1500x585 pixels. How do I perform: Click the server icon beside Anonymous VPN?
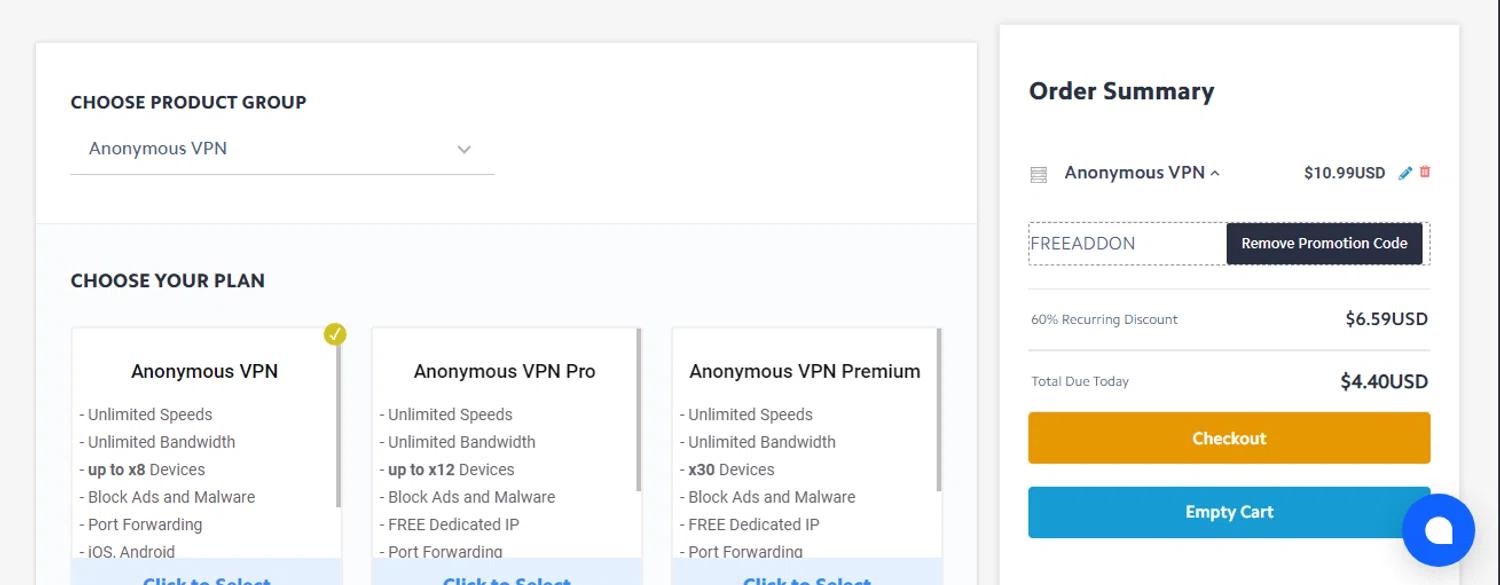tap(1038, 175)
